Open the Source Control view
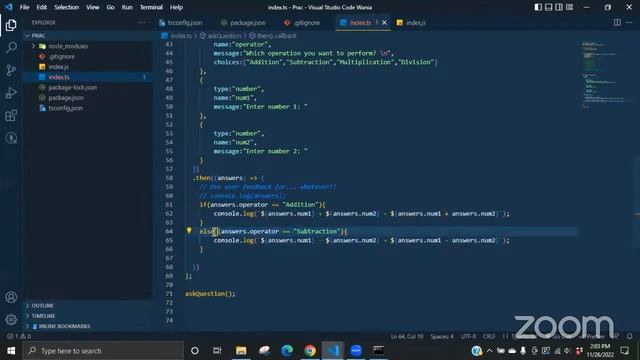Image resolution: width=640 pixels, height=360 pixels. (x=11, y=70)
